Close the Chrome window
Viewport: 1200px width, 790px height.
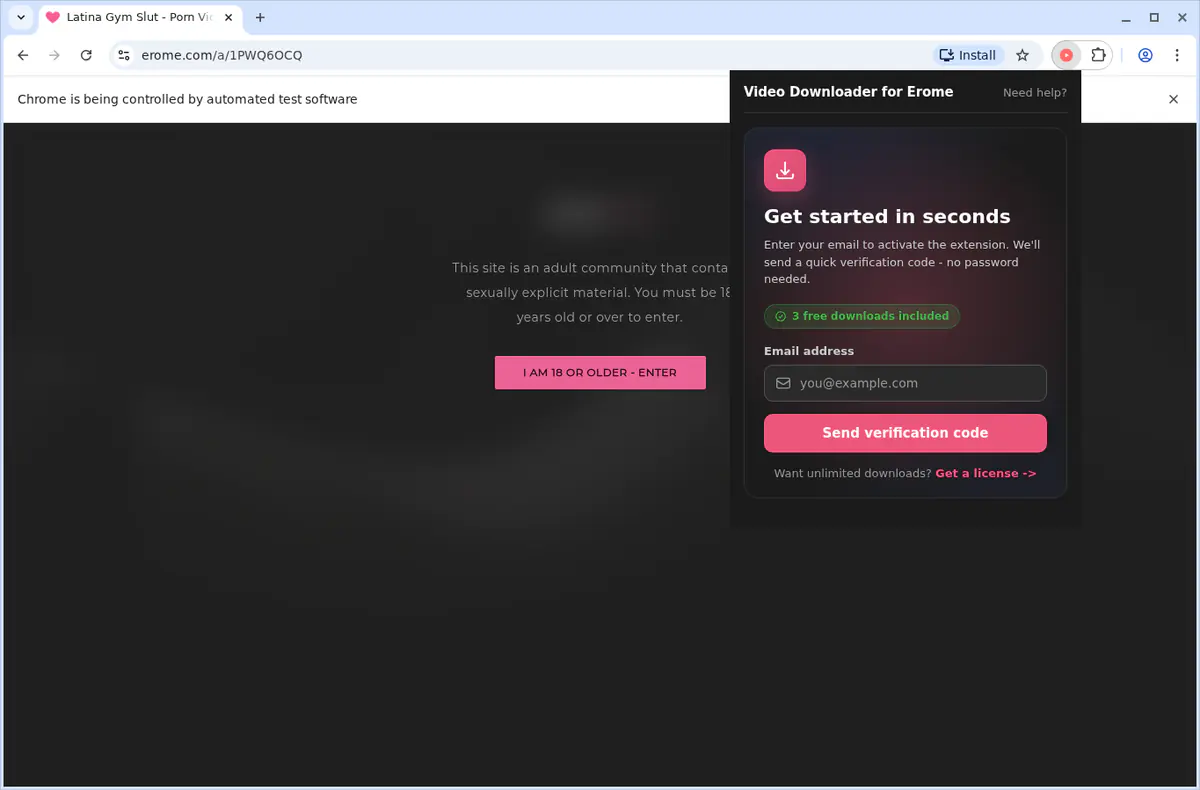tap(1181, 17)
